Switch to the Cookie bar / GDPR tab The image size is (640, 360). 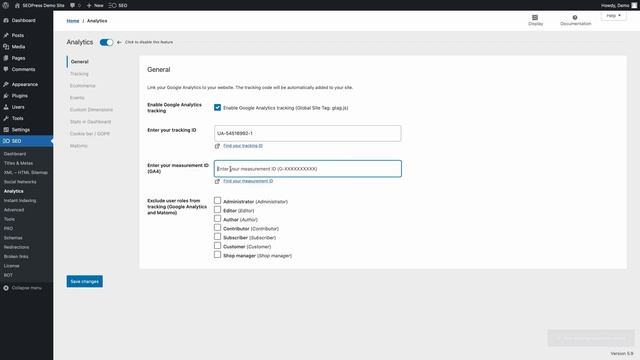pyautogui.click(x=89, y=134)
